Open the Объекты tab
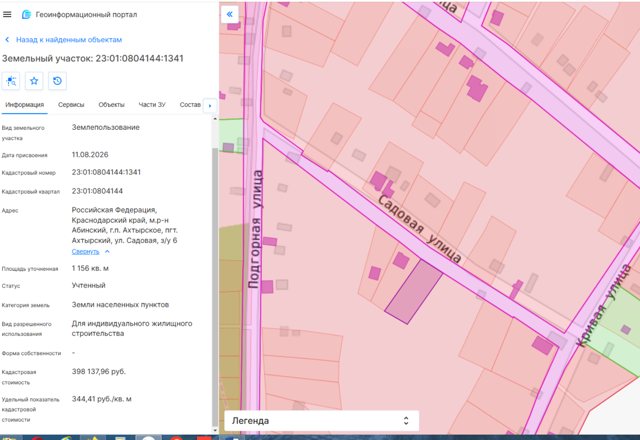640x440 pixels. pyautogui.click(x=111, y=104)
